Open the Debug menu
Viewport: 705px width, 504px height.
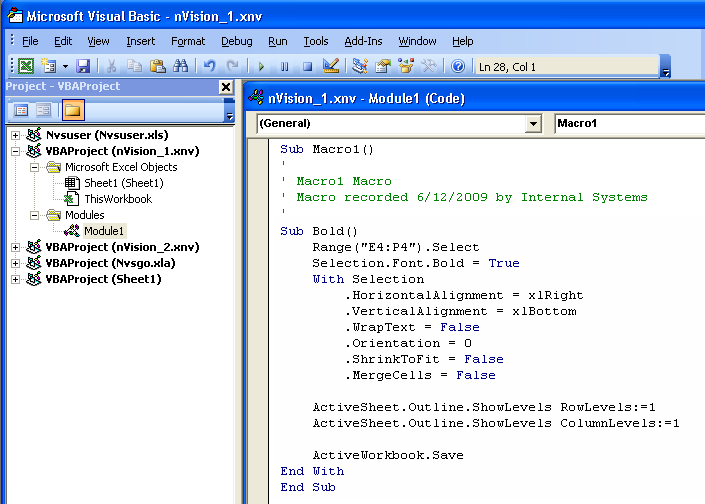[x=236, y=41]
